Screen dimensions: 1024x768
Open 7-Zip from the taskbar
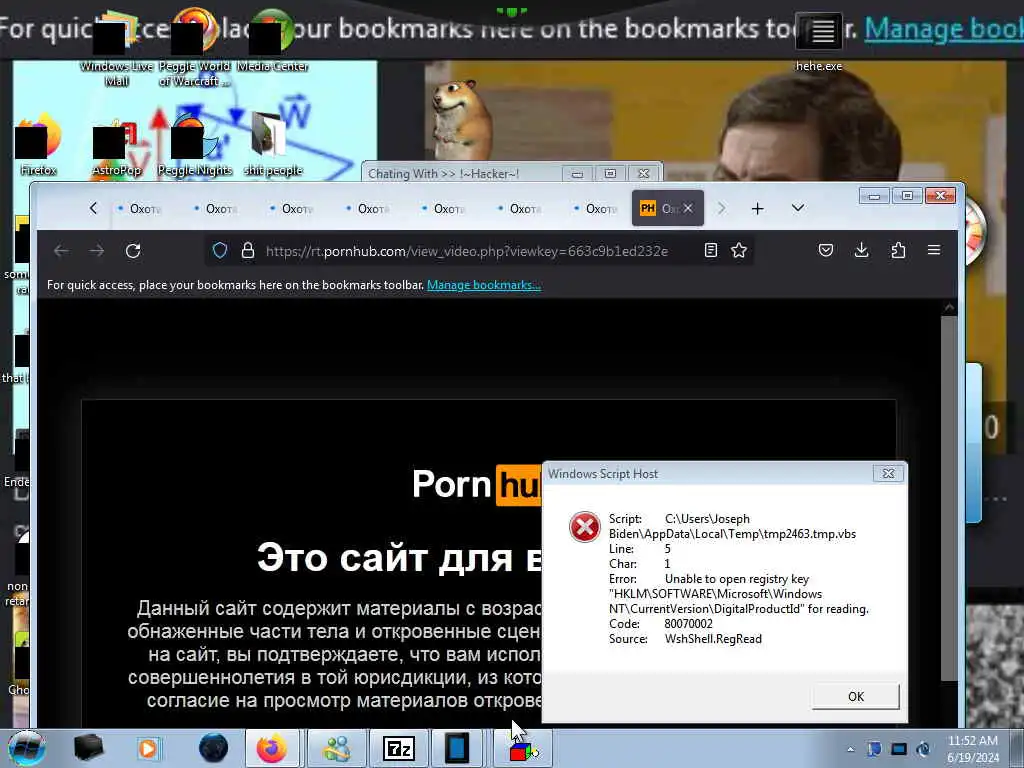click(x=399, y=748)
